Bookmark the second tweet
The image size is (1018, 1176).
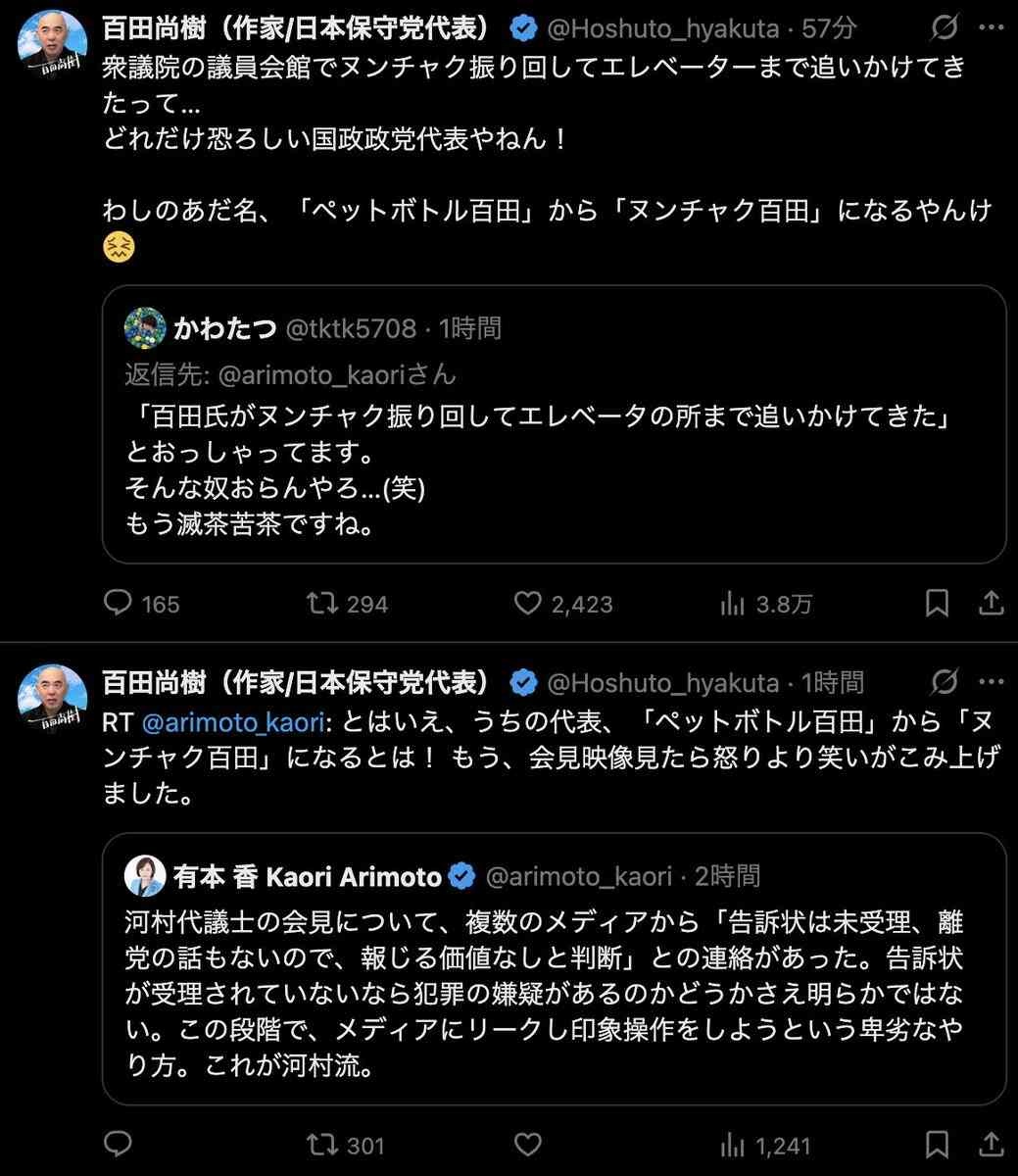(x=938, y=1144)
